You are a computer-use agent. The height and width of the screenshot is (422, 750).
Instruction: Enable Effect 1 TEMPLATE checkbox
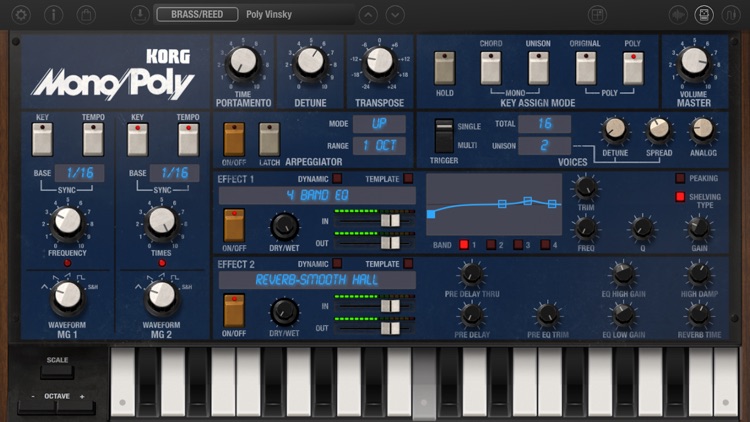408,178
